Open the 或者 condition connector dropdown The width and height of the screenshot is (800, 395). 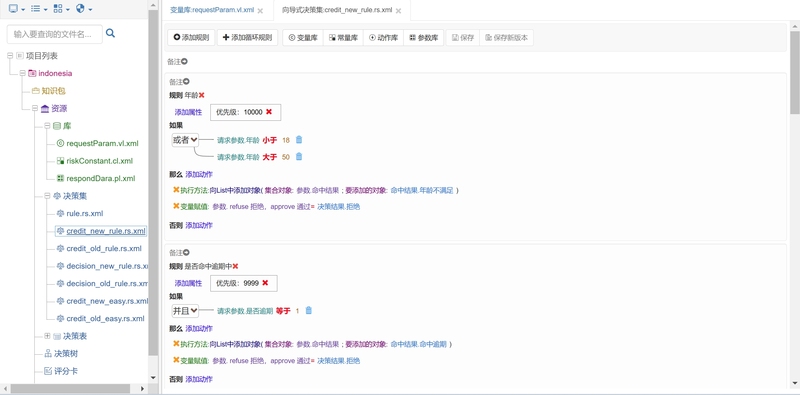pyautogui.click(x=185, y=139)
